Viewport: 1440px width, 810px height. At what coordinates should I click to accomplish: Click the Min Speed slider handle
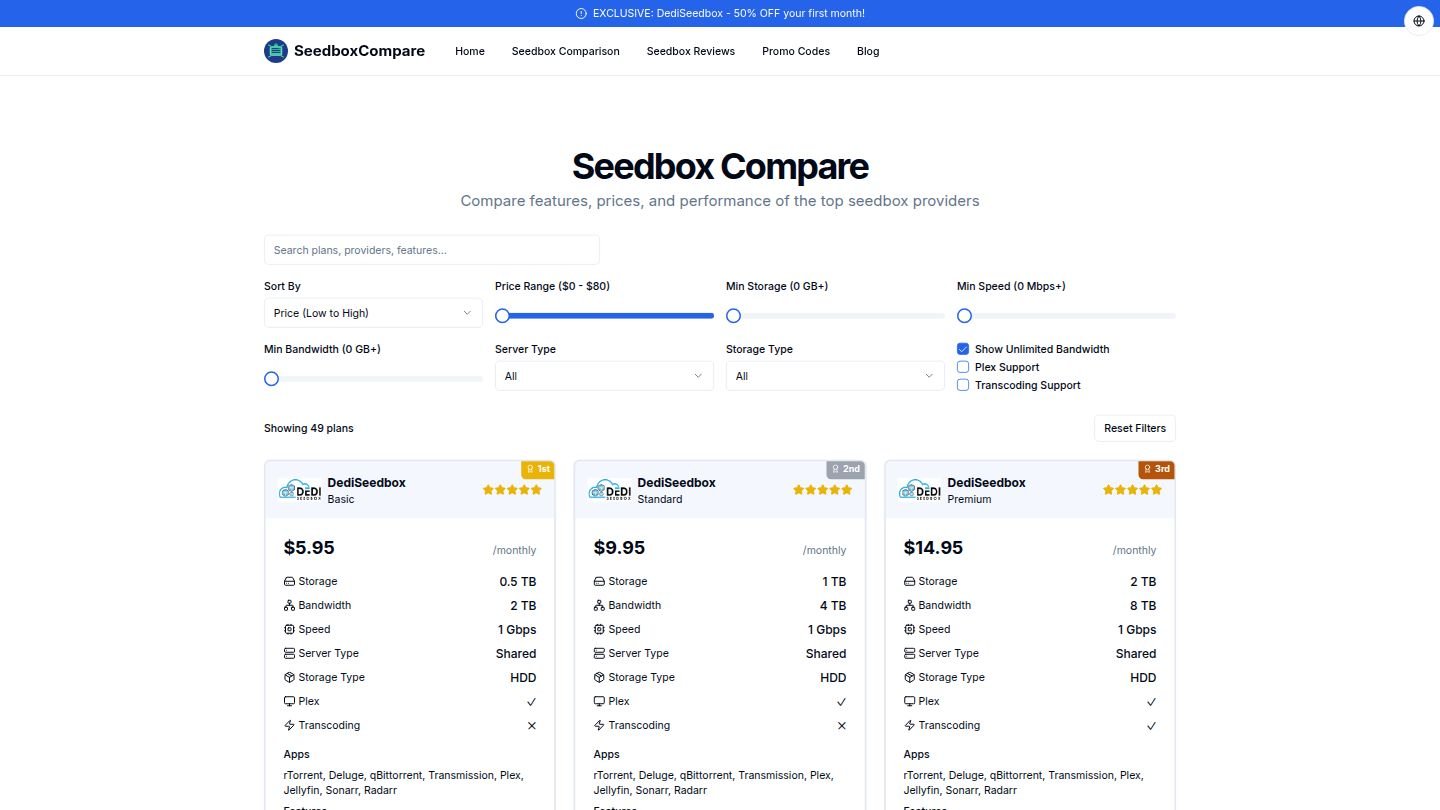(965, 316)
